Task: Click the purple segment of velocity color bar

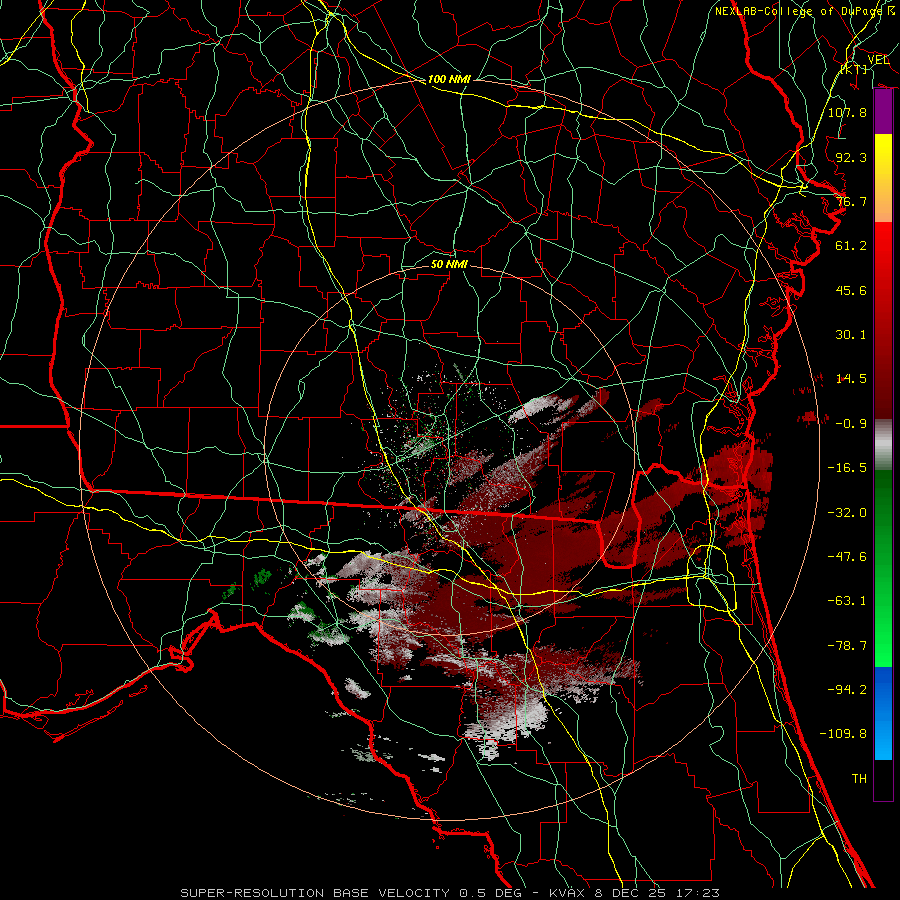Action: [x=883, y=112]
